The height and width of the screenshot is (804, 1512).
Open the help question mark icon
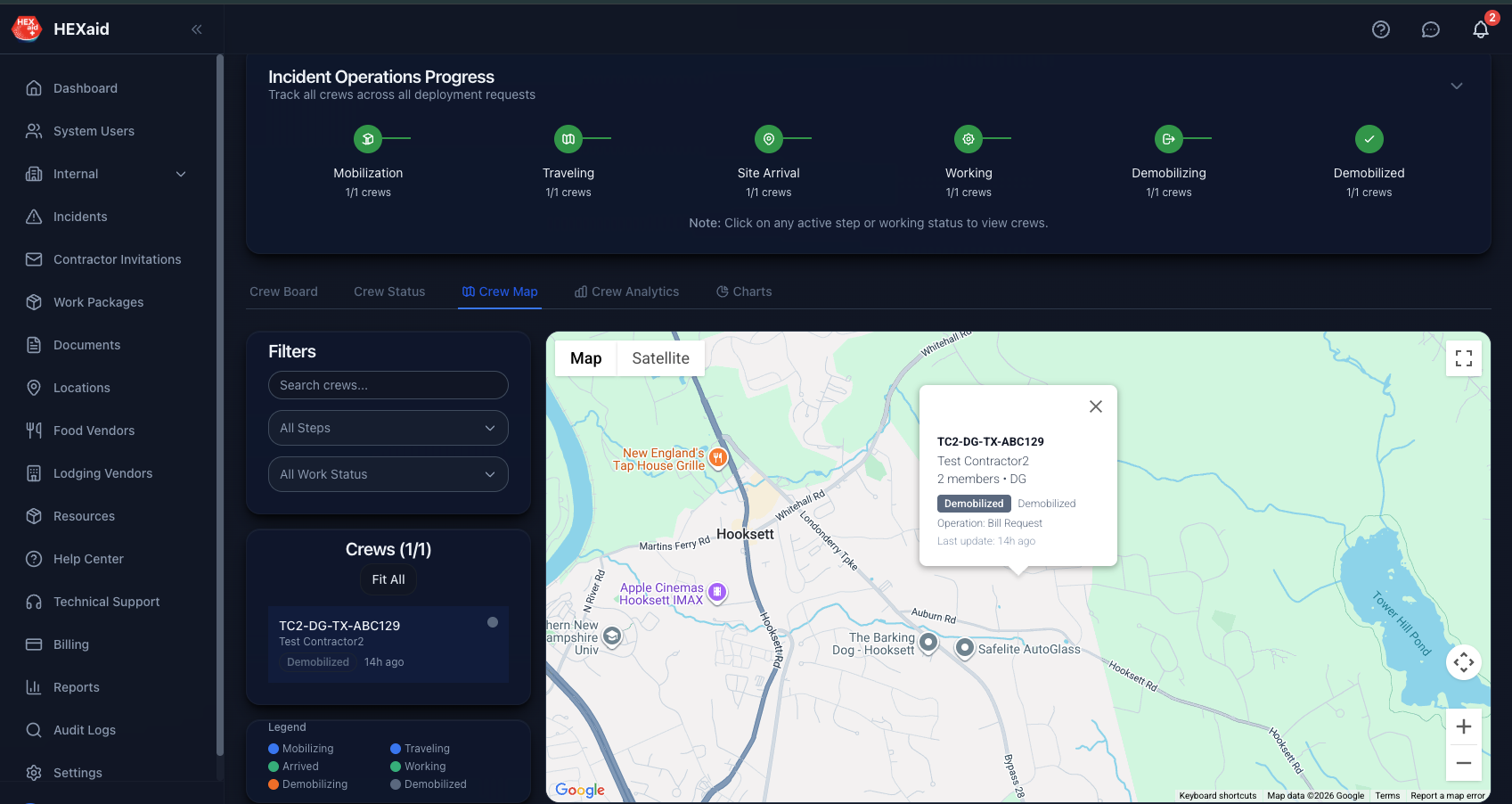(x=1380, y=29)
